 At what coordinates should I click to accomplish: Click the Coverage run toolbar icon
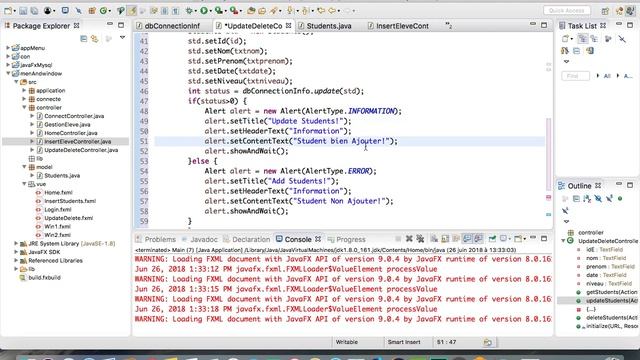[x=218, y=11]
